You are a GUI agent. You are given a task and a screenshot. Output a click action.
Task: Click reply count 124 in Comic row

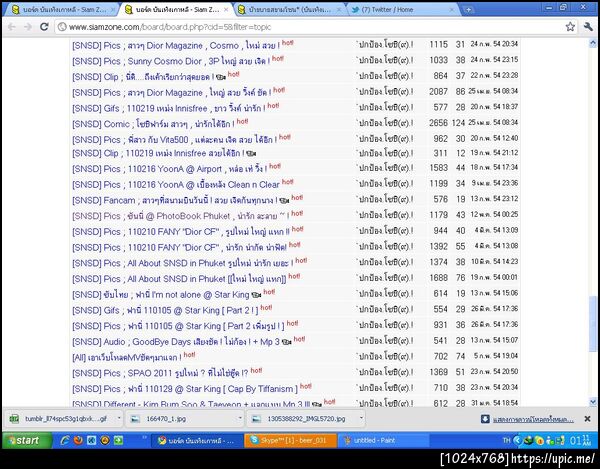point(458,123)
